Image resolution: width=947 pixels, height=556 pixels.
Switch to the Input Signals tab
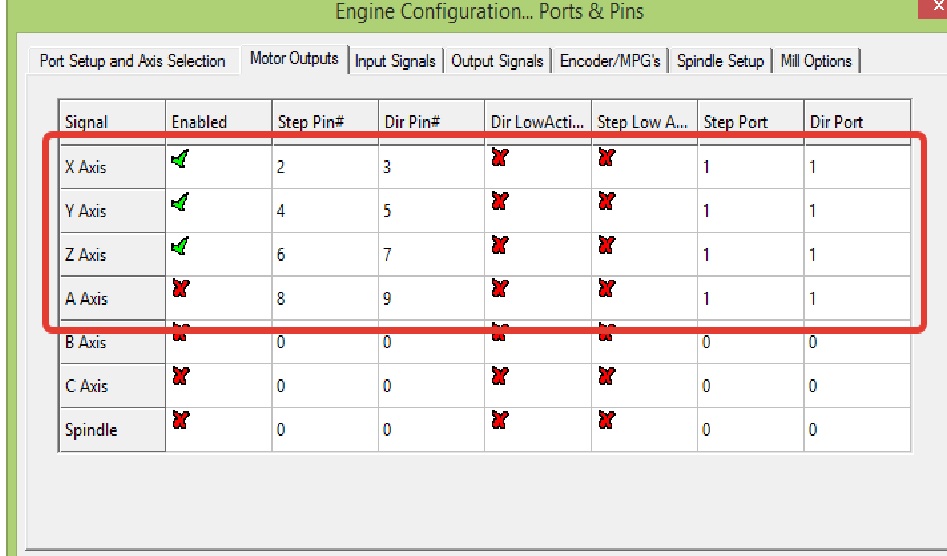pos(395,61)
